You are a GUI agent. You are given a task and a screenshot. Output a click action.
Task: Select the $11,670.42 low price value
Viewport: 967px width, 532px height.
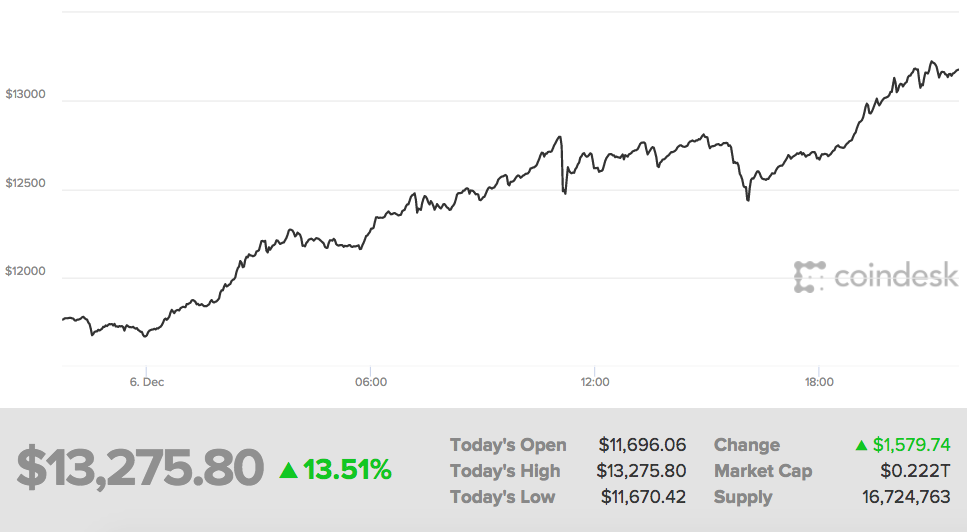pyautogui.click(x=643, y=497)
